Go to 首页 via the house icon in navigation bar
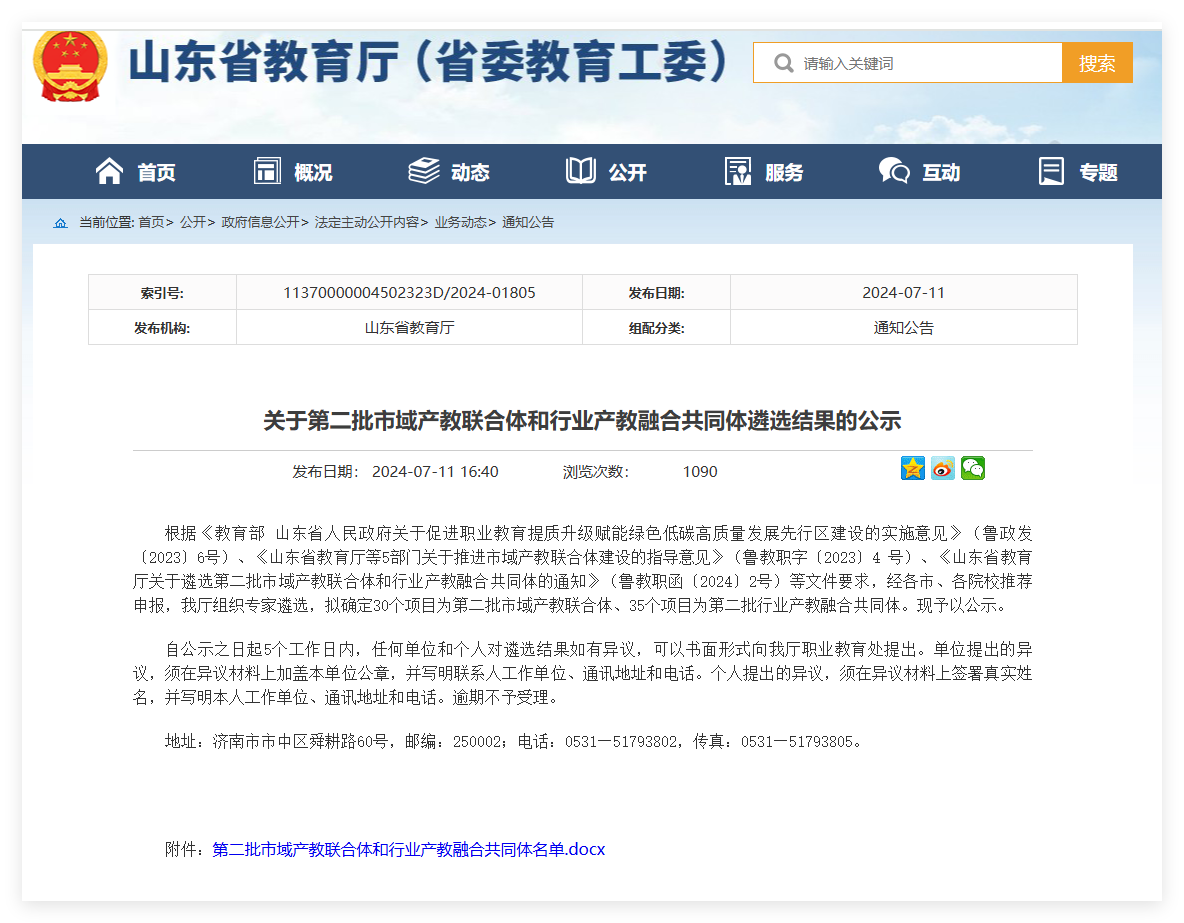Image resolution: width=1184 pixels, height=923 pixels. point(109,172)
